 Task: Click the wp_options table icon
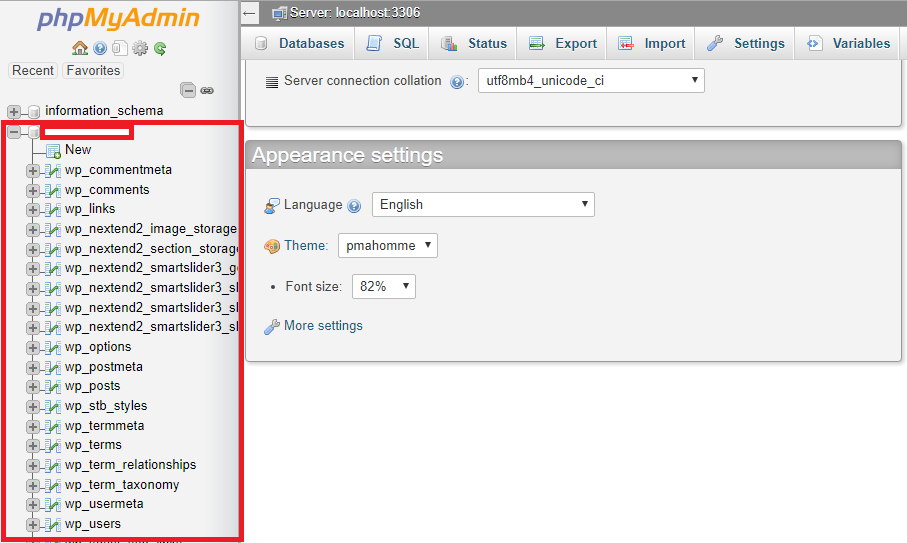[x=53, y=348]
